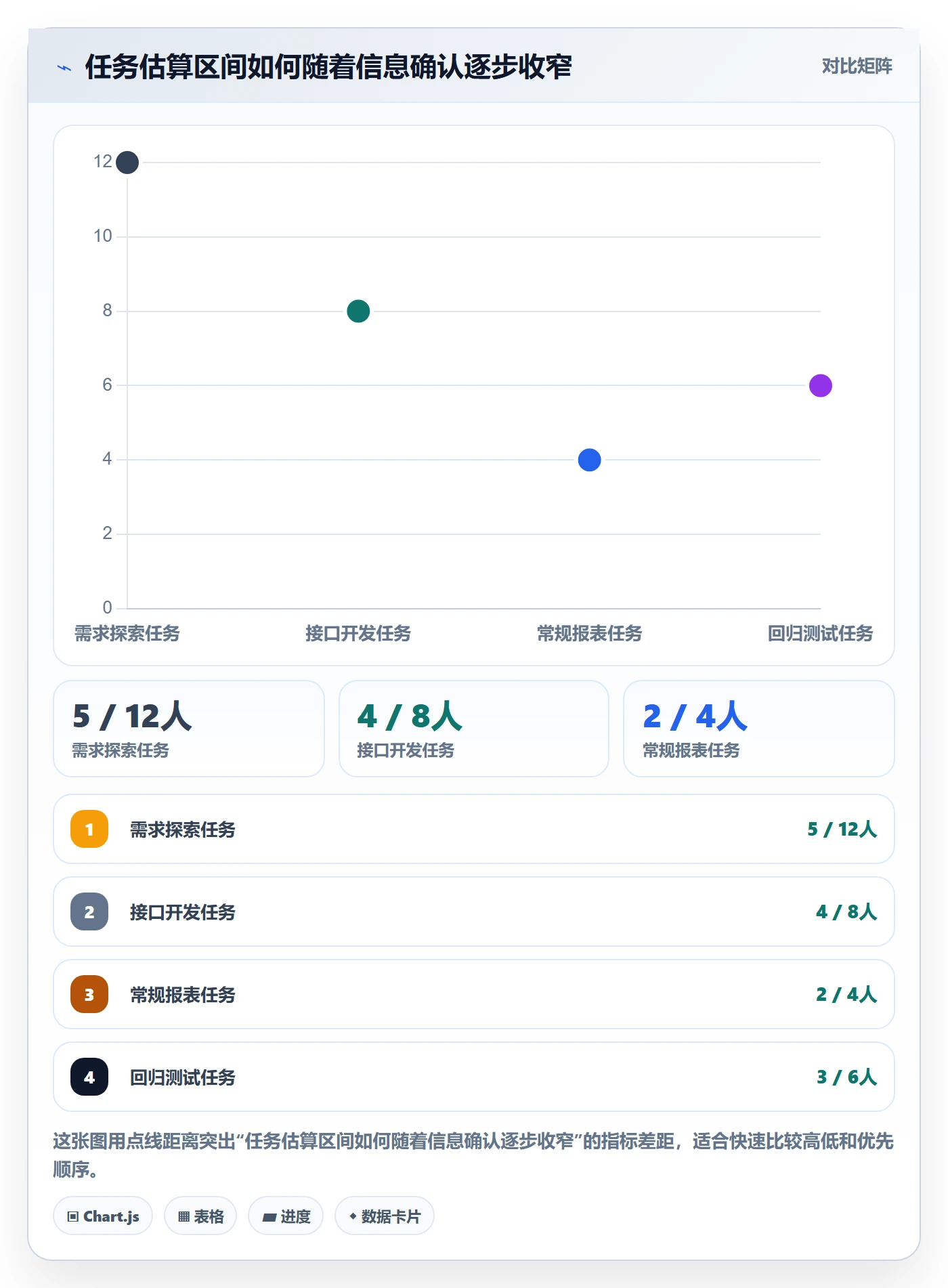Viewport: 948px width, 1288px height.
Task: Click the orange rank badge numbered 1
Action: (89, 829)
